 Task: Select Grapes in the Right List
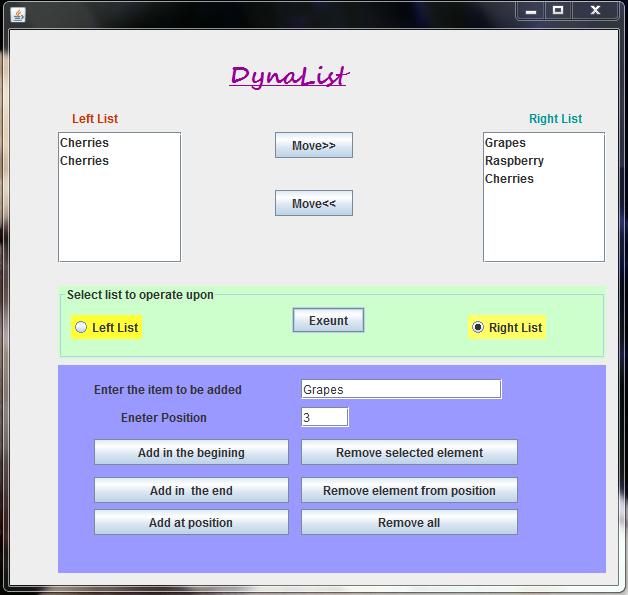pos(544,143)
